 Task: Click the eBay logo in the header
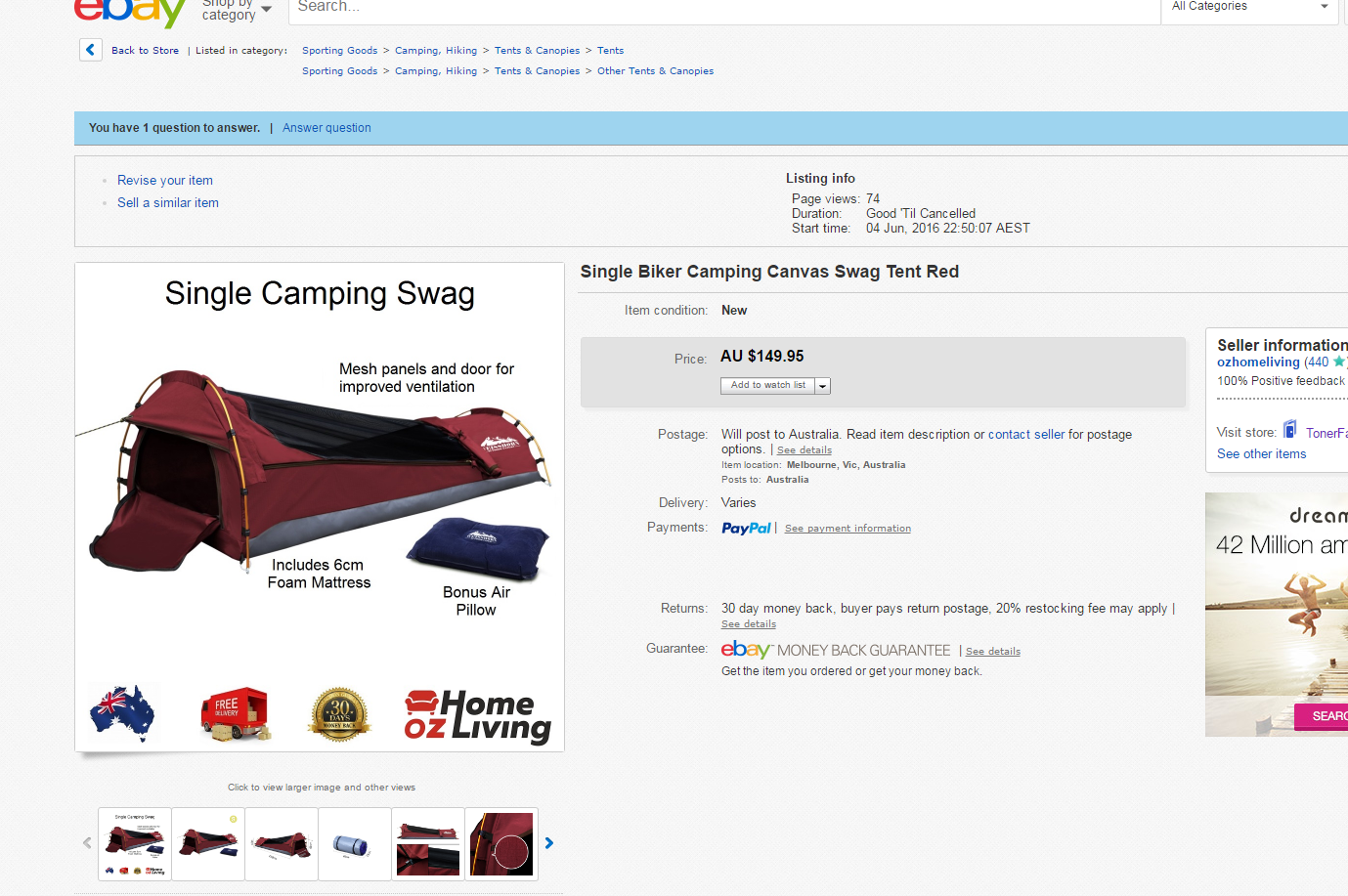(130, 10)
